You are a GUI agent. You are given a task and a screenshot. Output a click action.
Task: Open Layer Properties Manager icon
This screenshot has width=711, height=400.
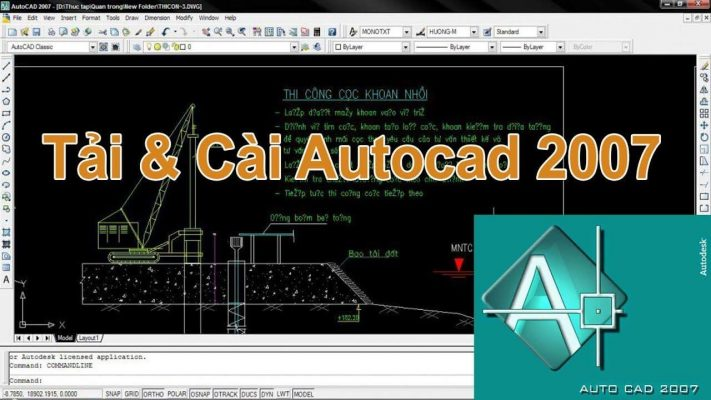[x=136, y=47]
